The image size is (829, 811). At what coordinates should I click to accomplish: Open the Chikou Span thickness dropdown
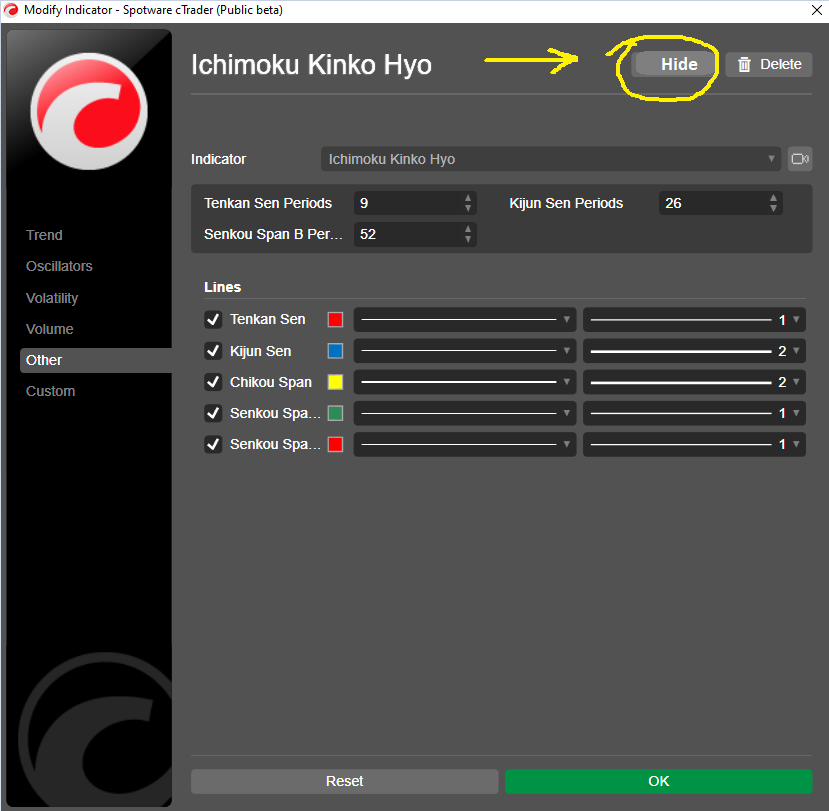click(x=694, y=382)
